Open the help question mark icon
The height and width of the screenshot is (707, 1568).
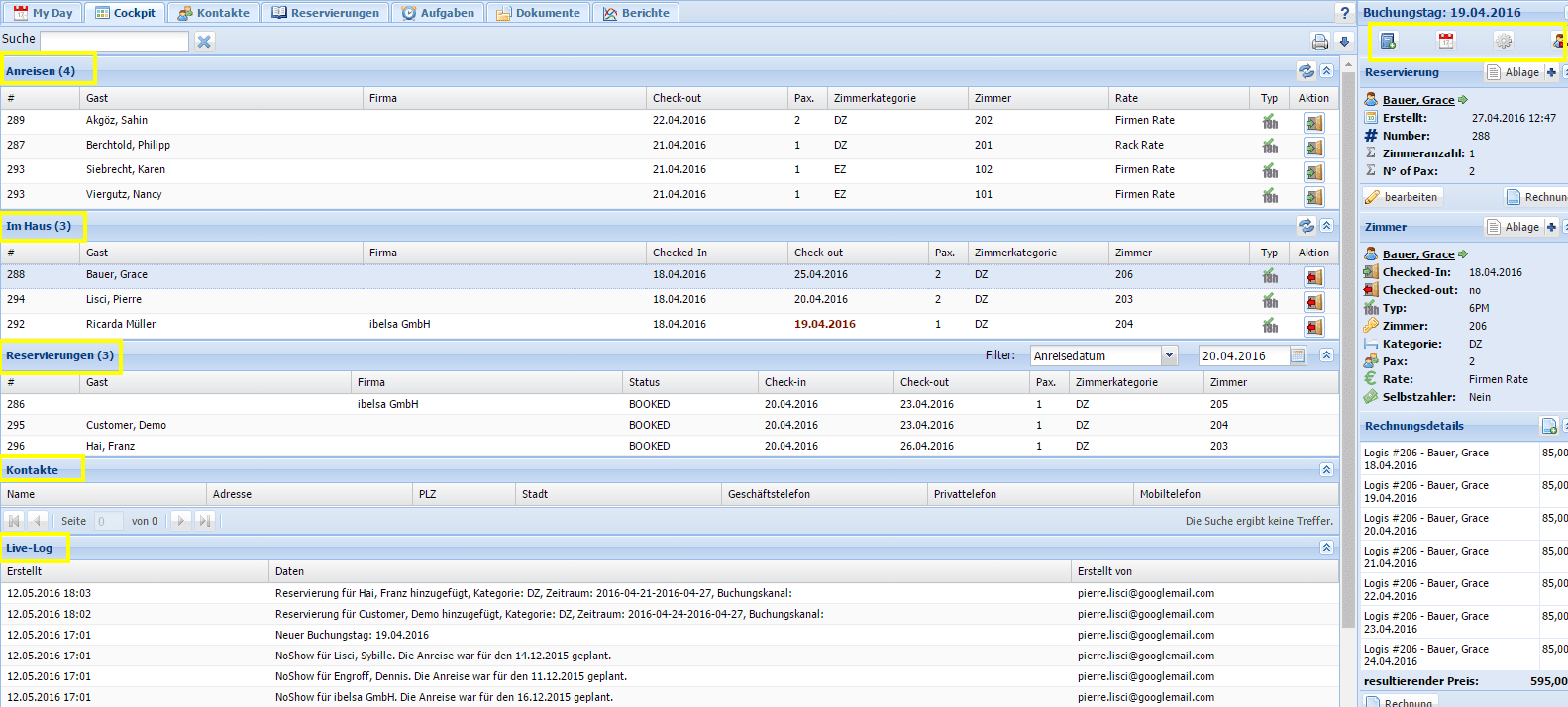coord(1344,13)
